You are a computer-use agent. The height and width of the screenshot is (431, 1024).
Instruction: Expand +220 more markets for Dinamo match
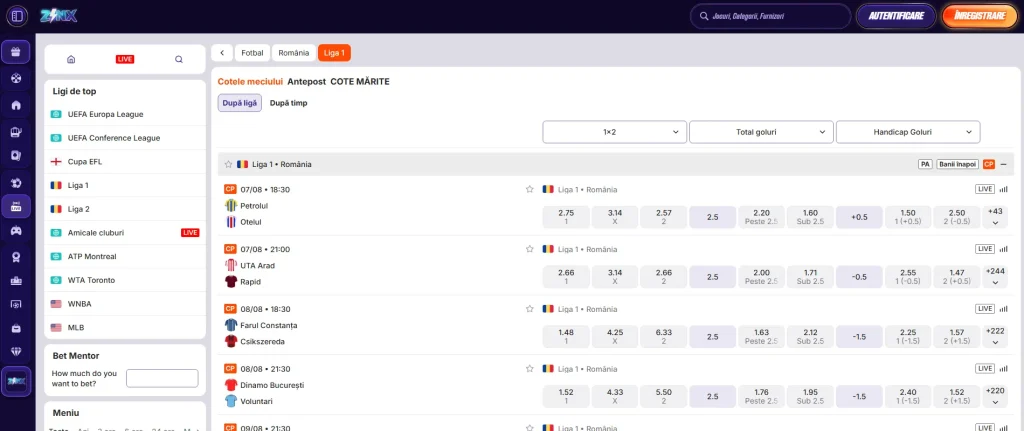995,396
